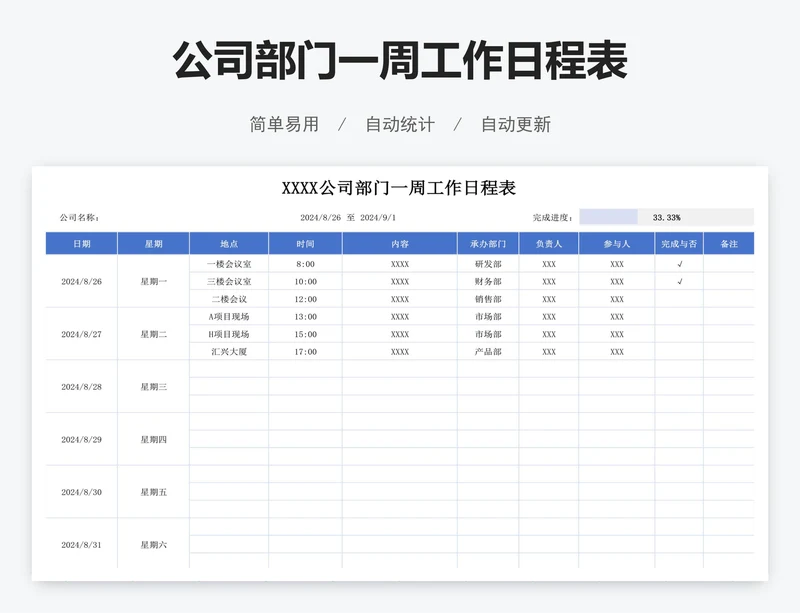Select the 承办部门 column header
Screen dimensions: 800x613
click(x=488, y=243)
